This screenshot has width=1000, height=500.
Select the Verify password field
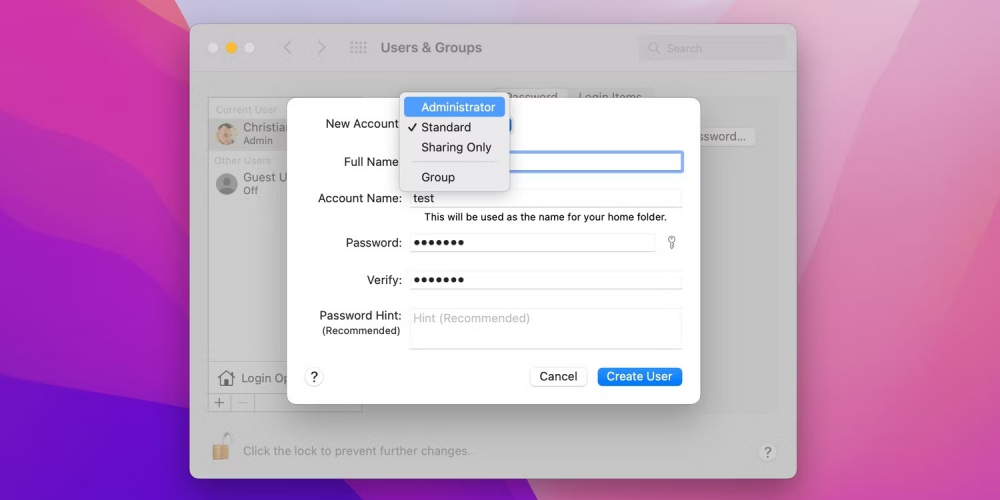point(546,280)
